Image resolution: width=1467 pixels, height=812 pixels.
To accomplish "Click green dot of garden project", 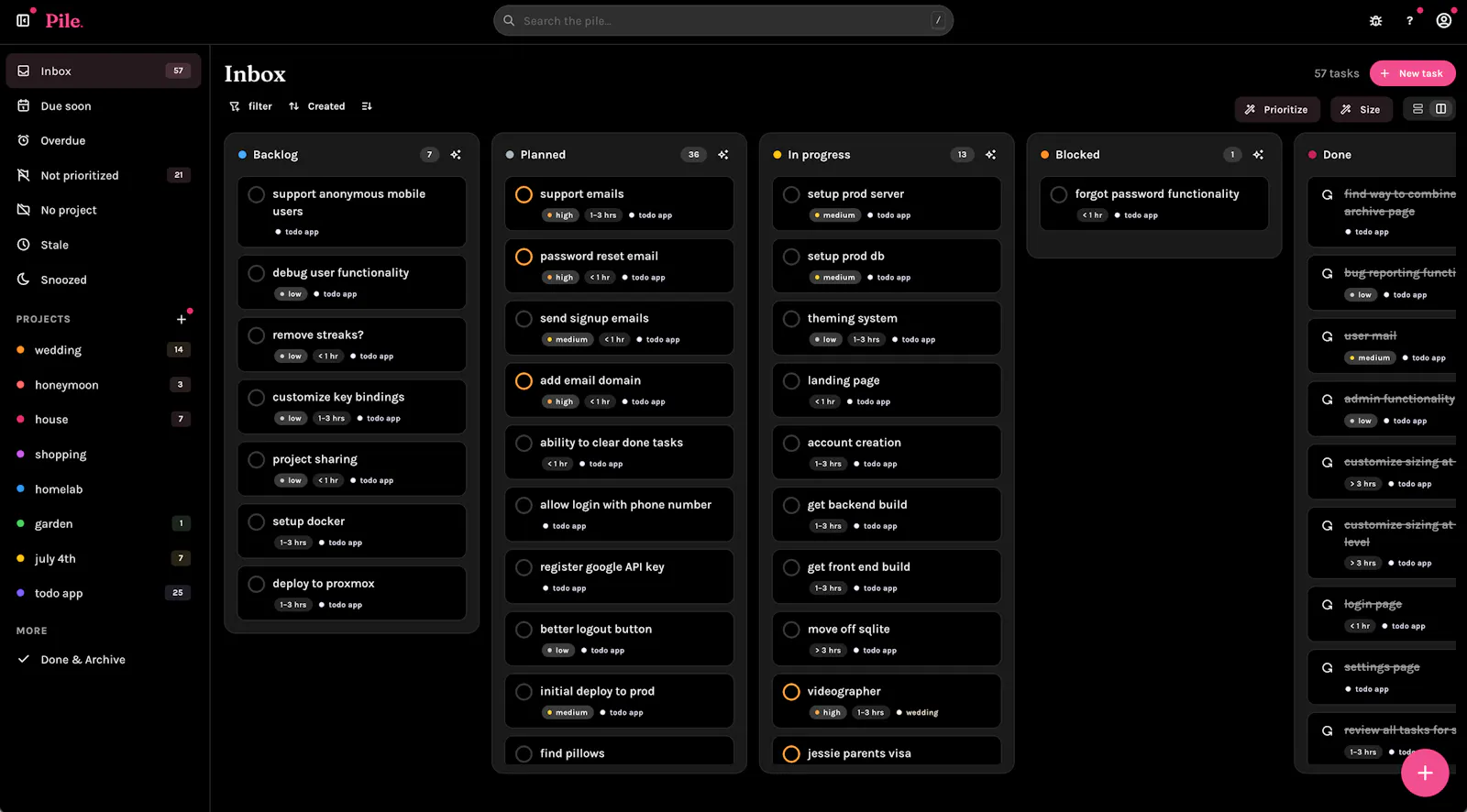I will coord(20,523).
